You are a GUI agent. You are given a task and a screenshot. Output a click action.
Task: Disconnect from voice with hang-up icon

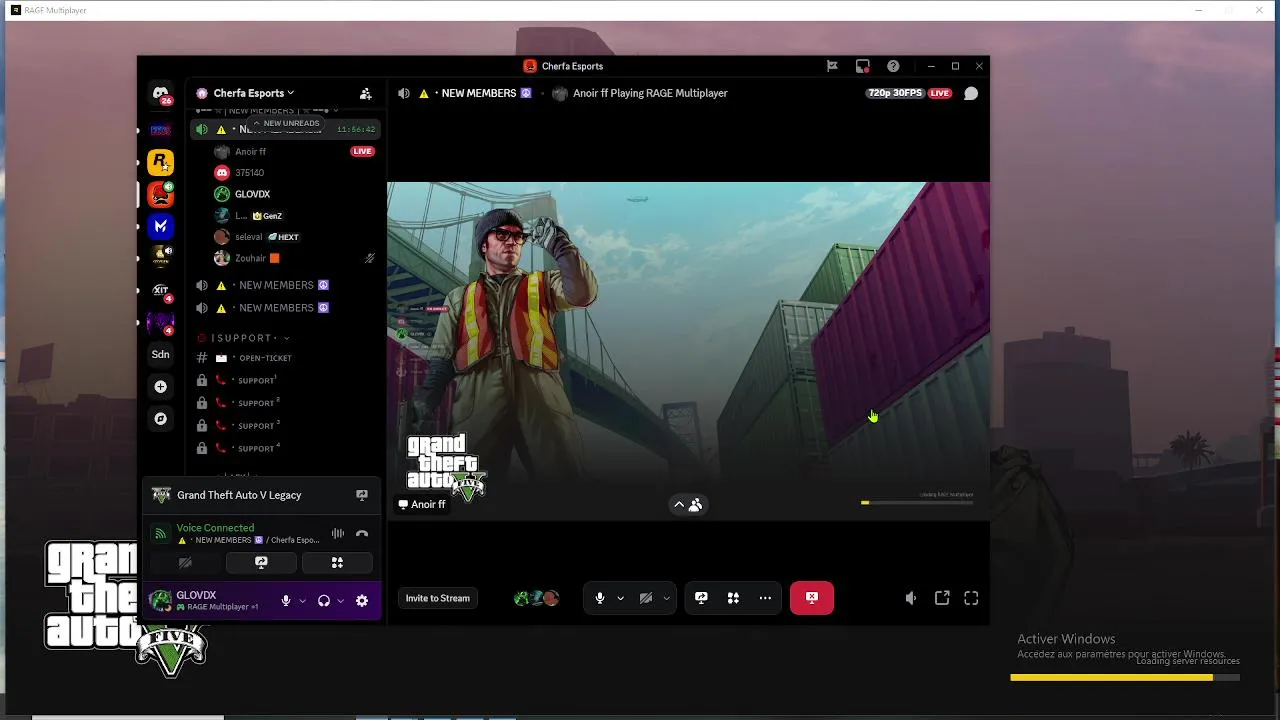click(362, 534)
